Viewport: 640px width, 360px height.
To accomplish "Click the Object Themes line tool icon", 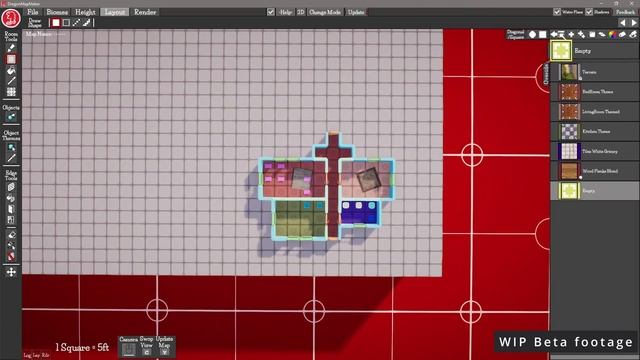I will coord(11,158).
